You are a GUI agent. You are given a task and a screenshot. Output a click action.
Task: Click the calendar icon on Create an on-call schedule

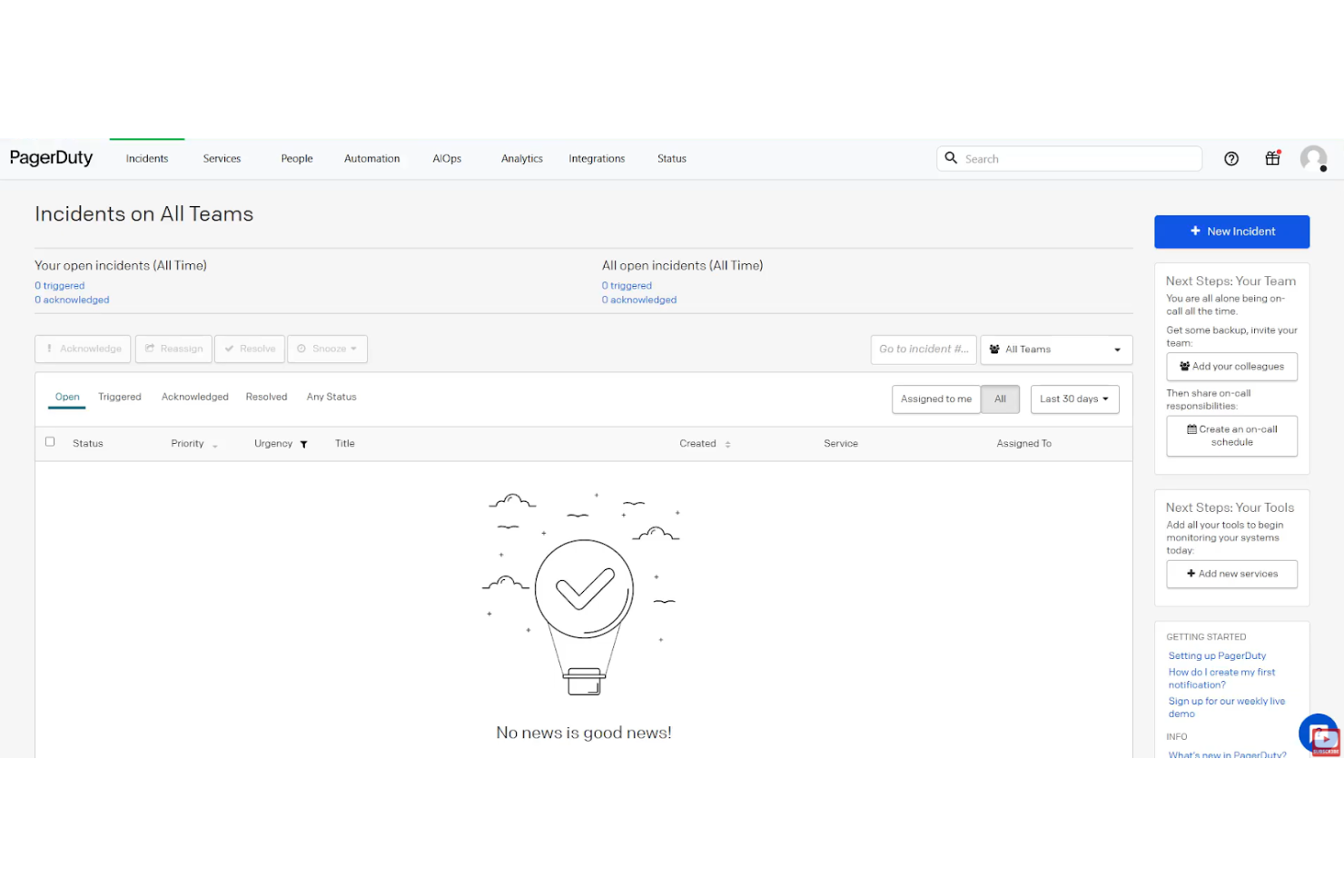point(1191,428)
